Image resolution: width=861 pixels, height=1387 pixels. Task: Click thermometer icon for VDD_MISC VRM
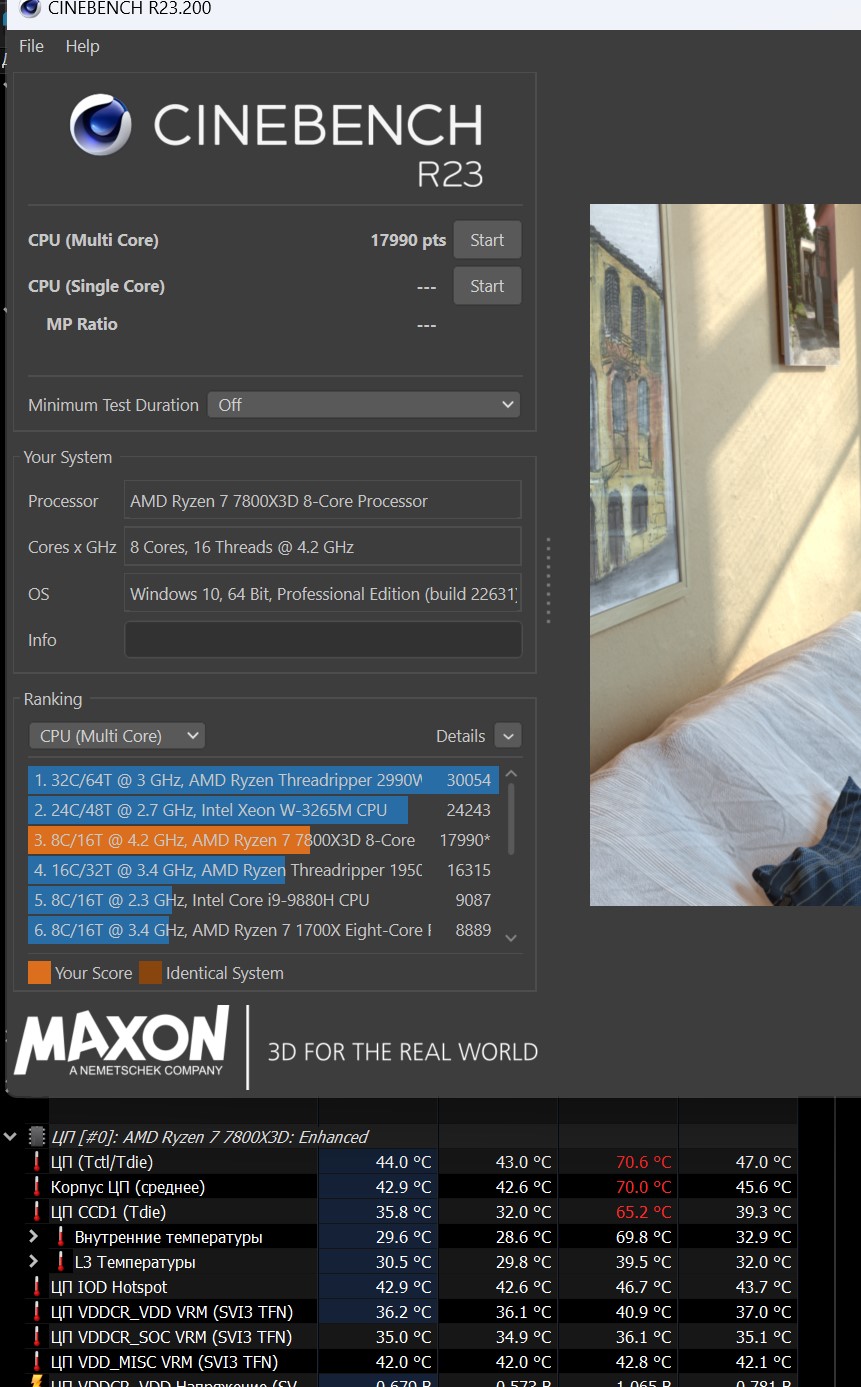click(37, 1362)
